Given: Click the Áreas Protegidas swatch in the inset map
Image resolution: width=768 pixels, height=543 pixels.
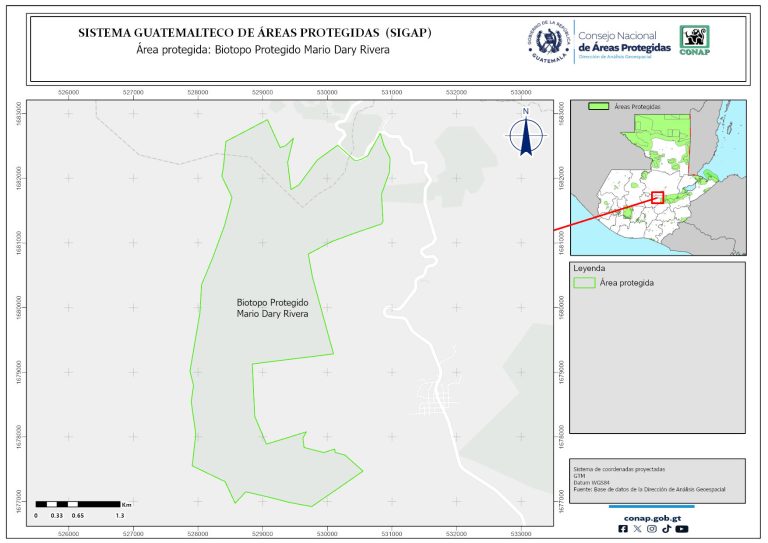Looking at the screenshot, I should coord(599,105).
